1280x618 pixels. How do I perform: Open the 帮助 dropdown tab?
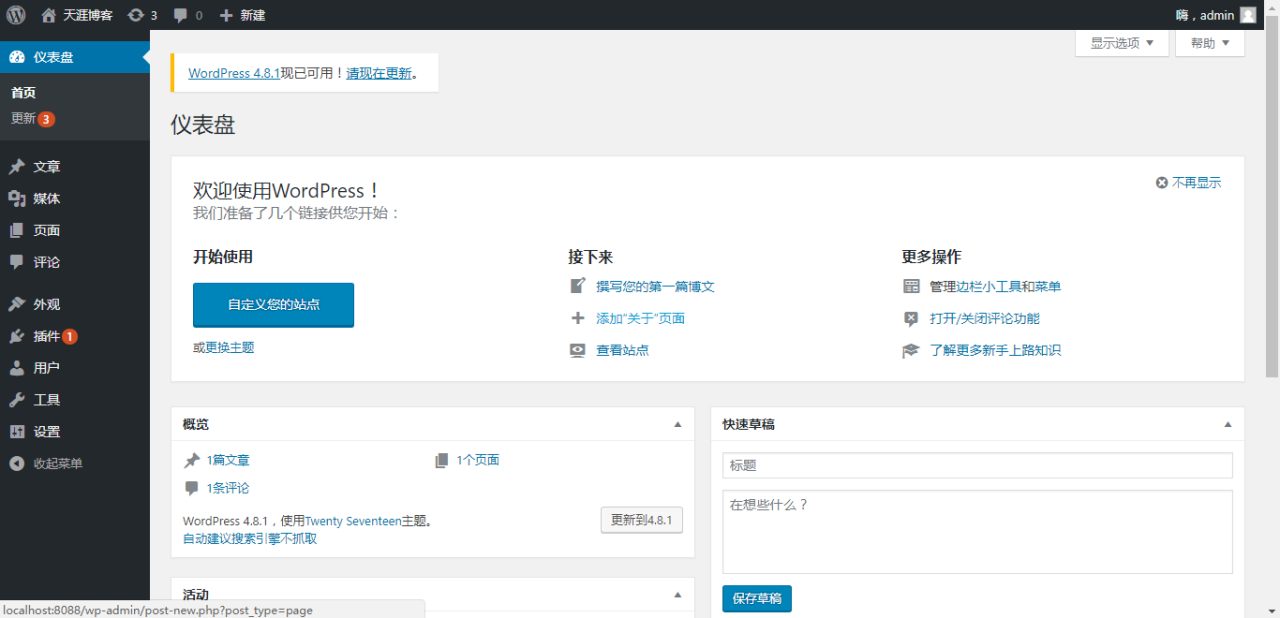click(1209, 43)
